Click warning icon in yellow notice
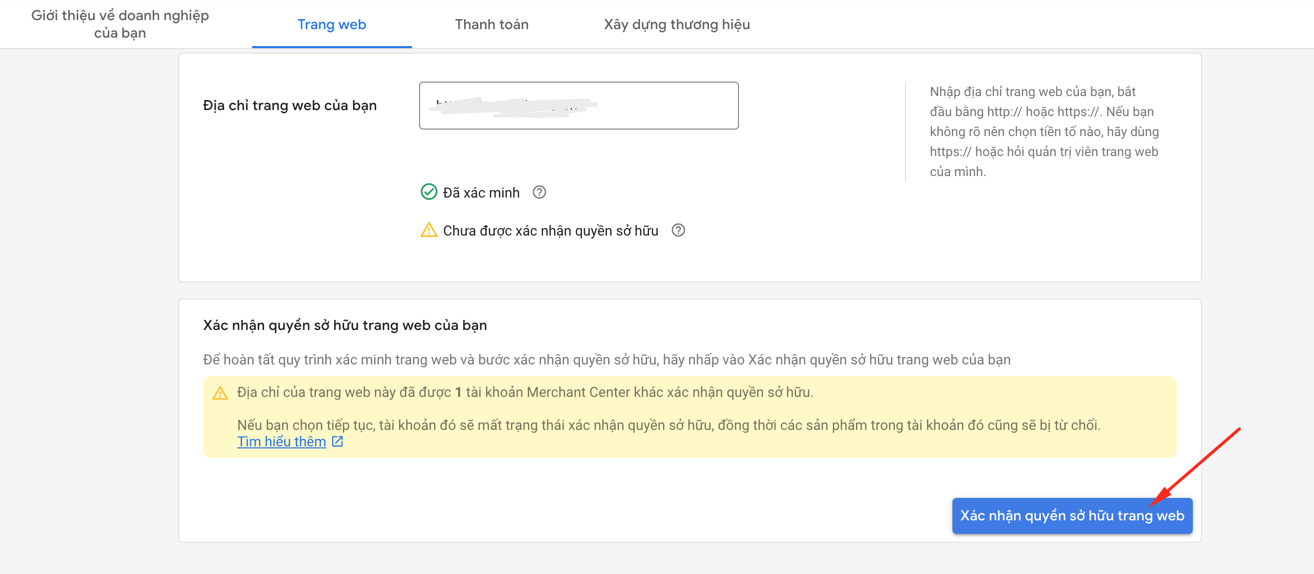1314x574 pixels. point(220,393)
